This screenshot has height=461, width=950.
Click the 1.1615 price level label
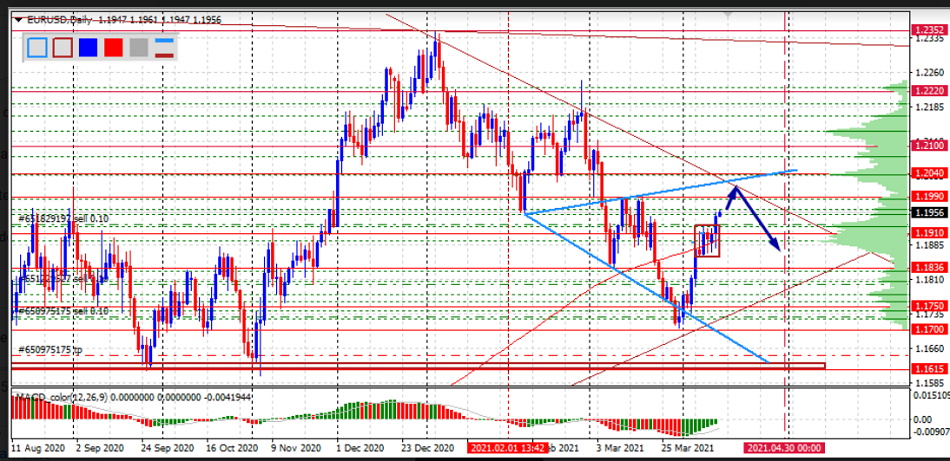[x=929, y=369]
